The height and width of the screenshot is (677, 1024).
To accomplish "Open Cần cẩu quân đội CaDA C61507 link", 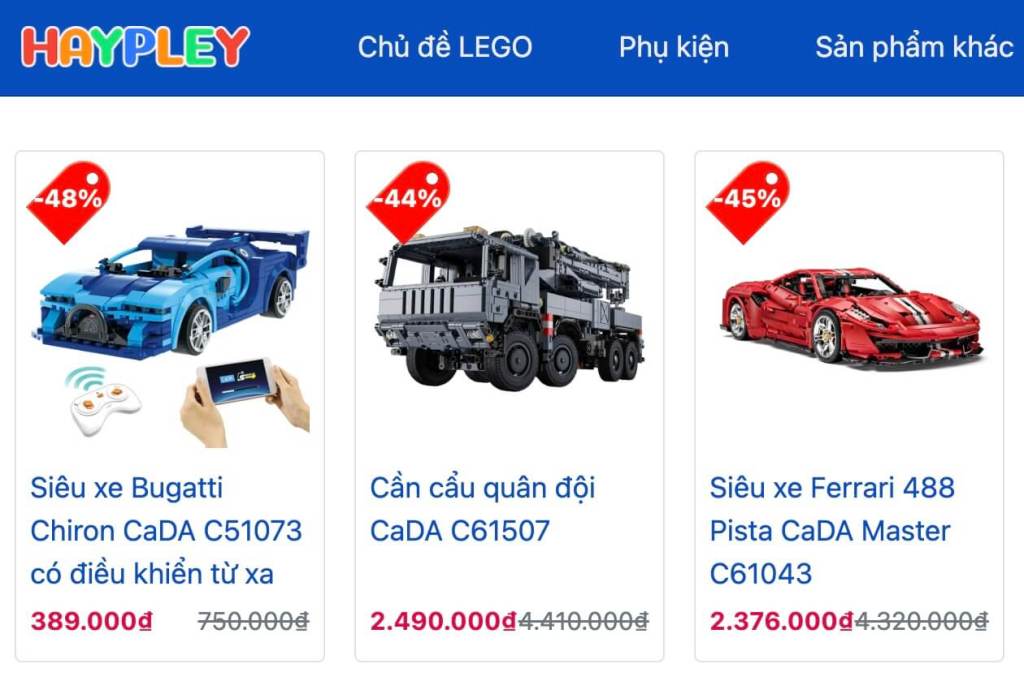I will [483, 509].
